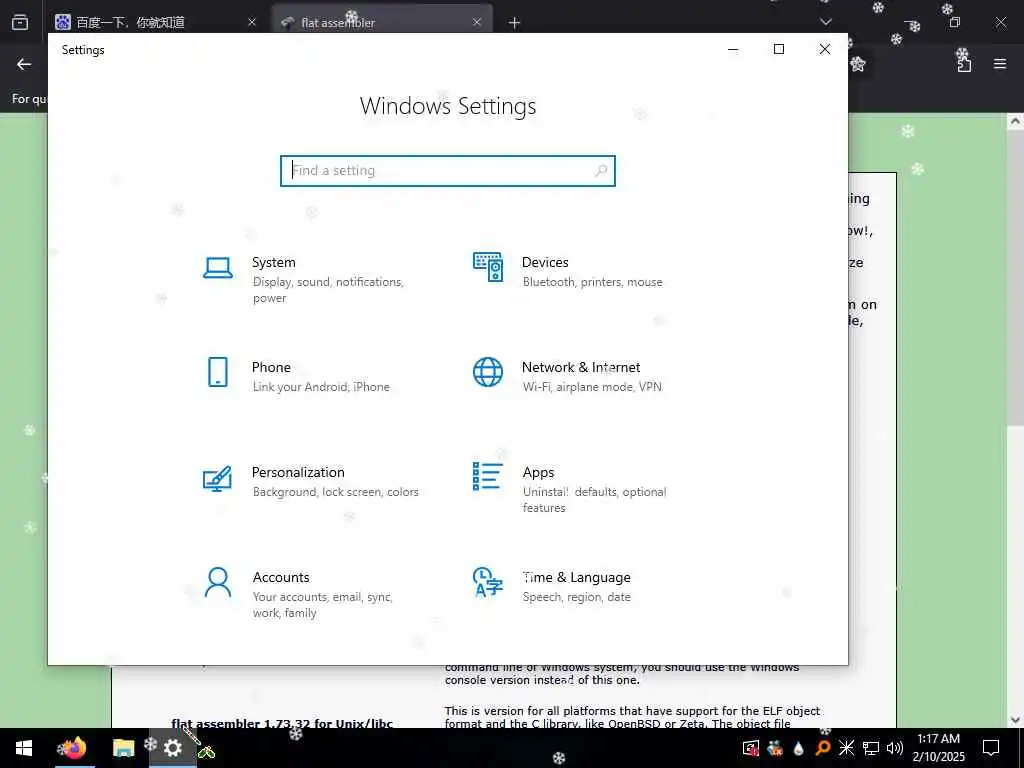1024x768 pixels.
Task: Open a new Firefox tab with plus
Action: tap(515, 23)
